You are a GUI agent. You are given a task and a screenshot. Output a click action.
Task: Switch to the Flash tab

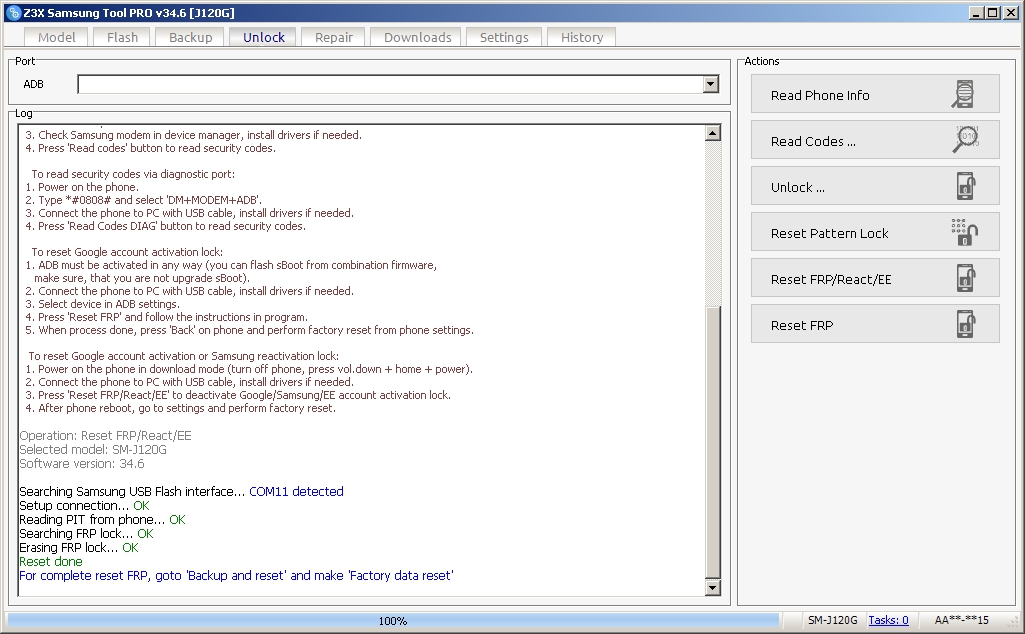pos(122,37)
